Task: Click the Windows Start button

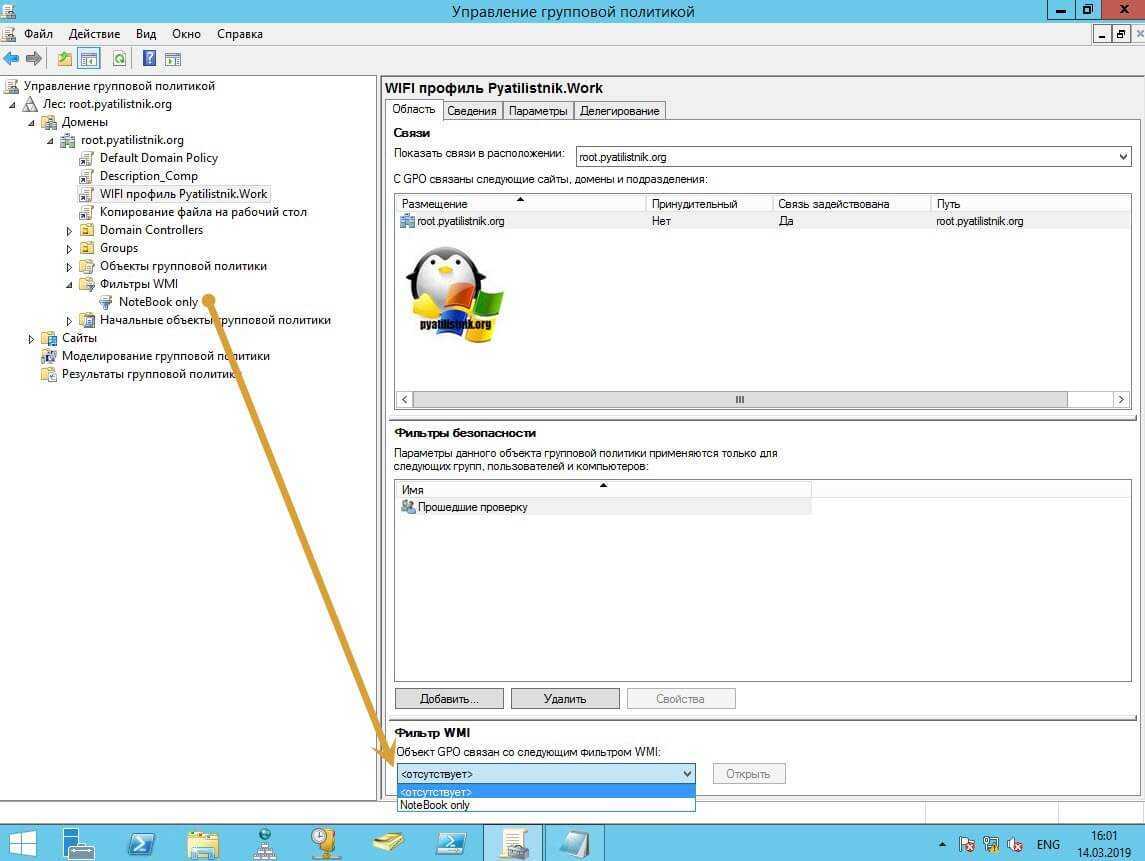Action: 22,843
